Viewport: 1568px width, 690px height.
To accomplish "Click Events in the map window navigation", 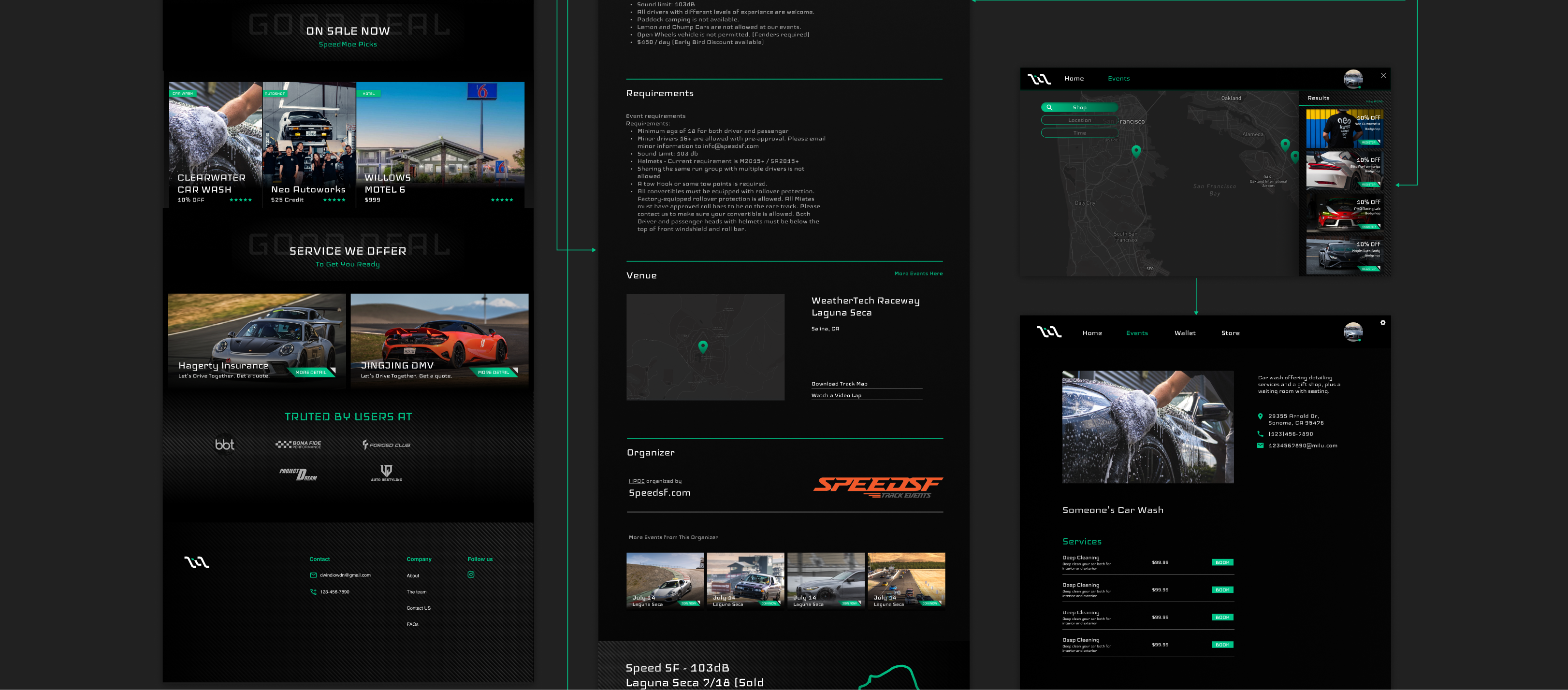I will 1118,78.
